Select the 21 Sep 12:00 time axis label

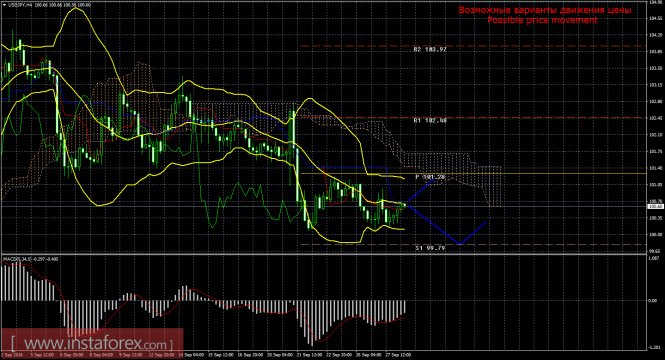pyautogui.click(x=309, y=354)
